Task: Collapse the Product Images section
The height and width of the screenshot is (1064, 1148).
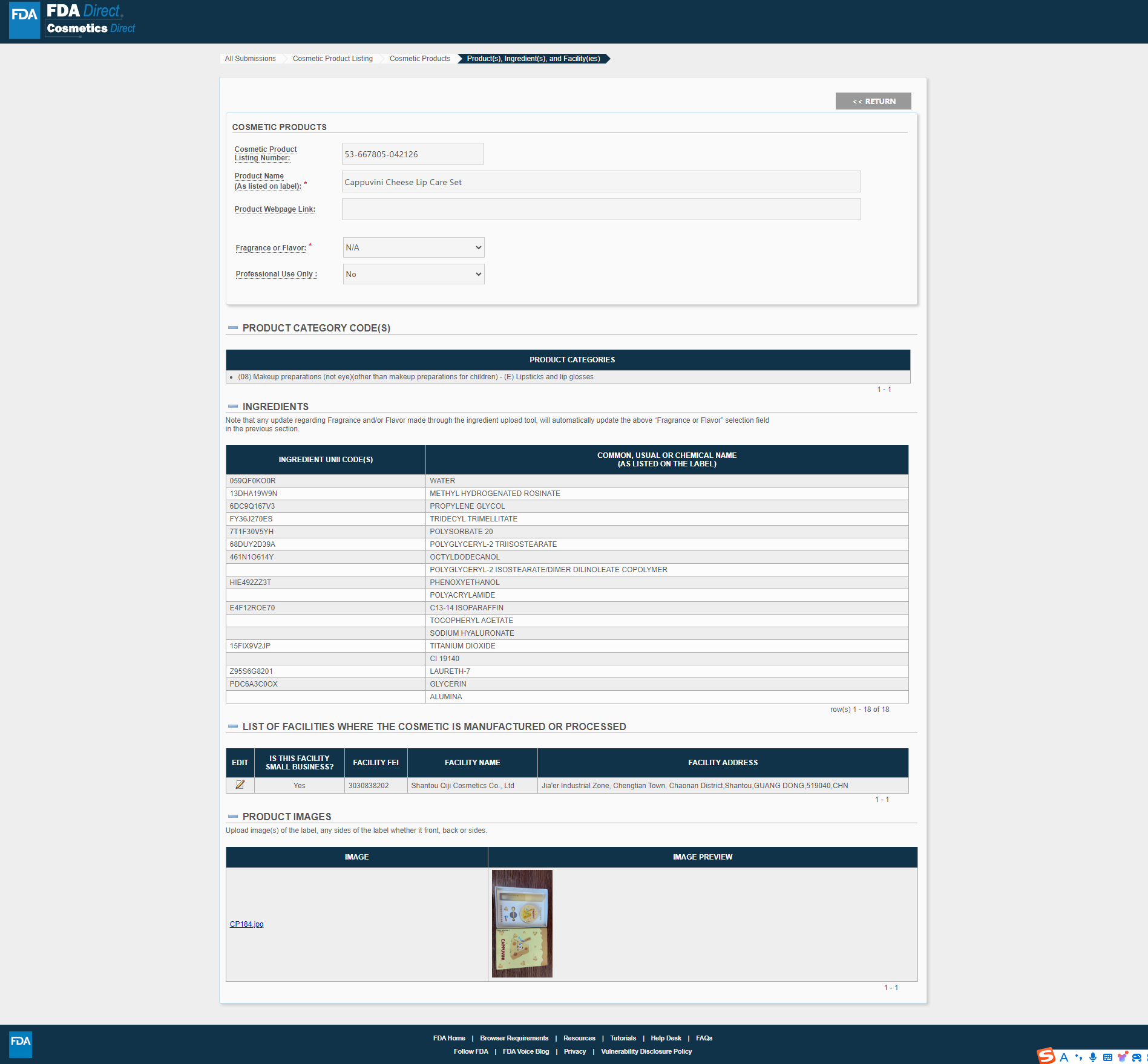Action: click(x=233, y=817)
